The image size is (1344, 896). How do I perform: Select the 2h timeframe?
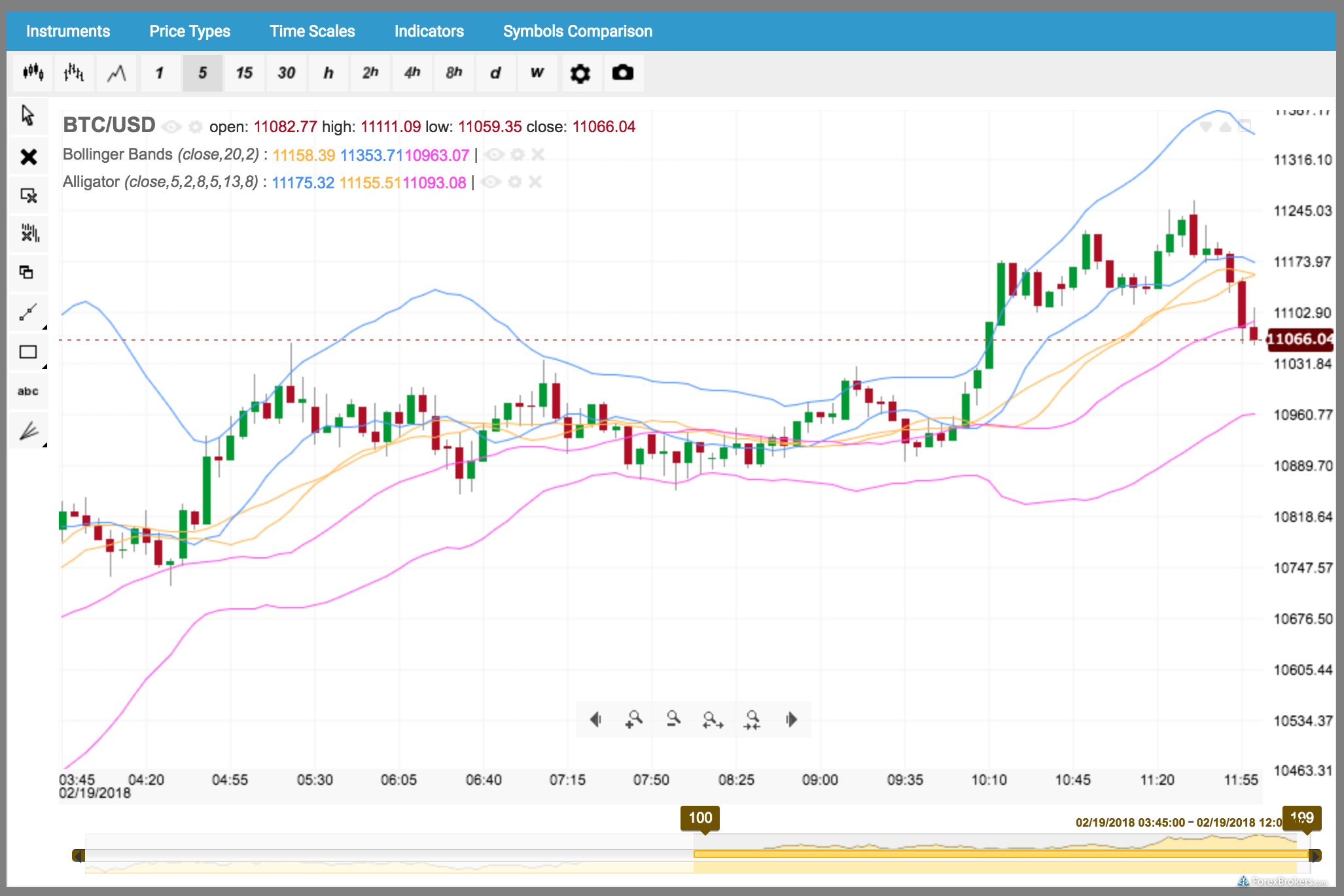[x=370, y=73]
